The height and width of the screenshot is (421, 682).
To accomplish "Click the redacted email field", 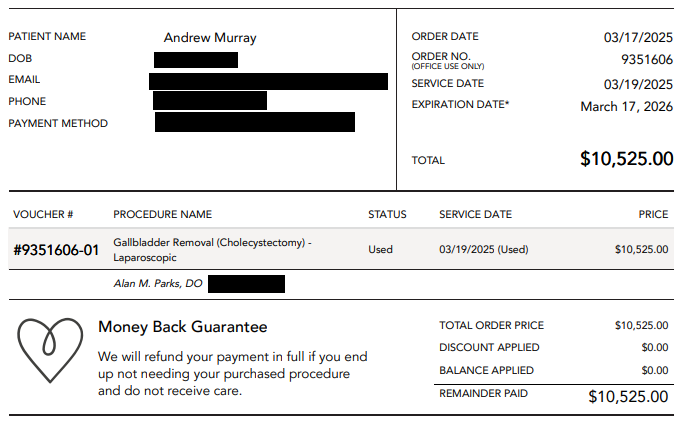I will pos(268,81).
